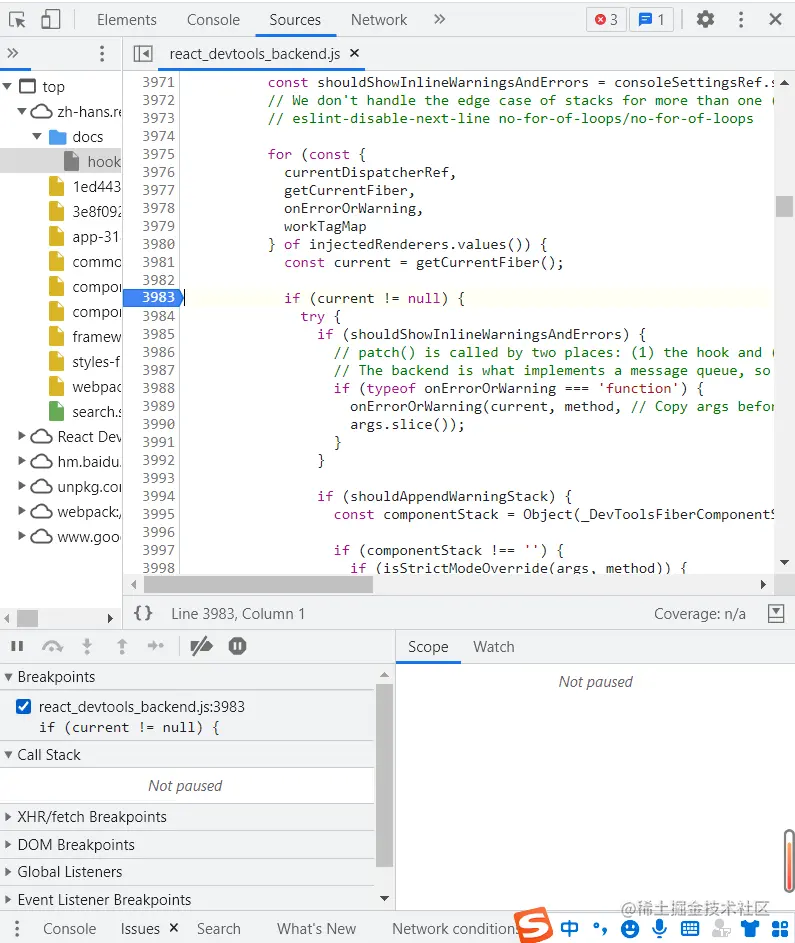Expand the Global Listeners section
Screen dimensions: 795x943
(8, 871)
